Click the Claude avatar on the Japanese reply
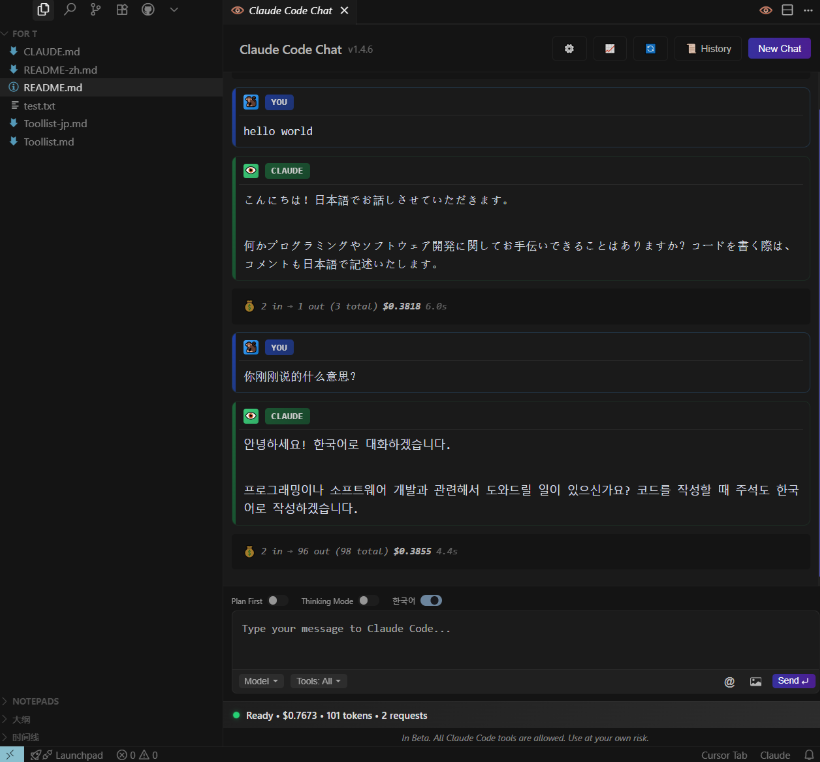Image resolution: width=820 pixels, height=762 pixels. (251, 170)
